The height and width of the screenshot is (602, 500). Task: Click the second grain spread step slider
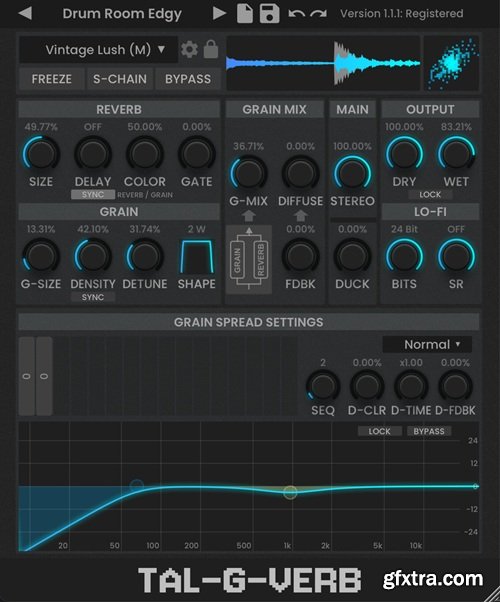pos(44,376)
